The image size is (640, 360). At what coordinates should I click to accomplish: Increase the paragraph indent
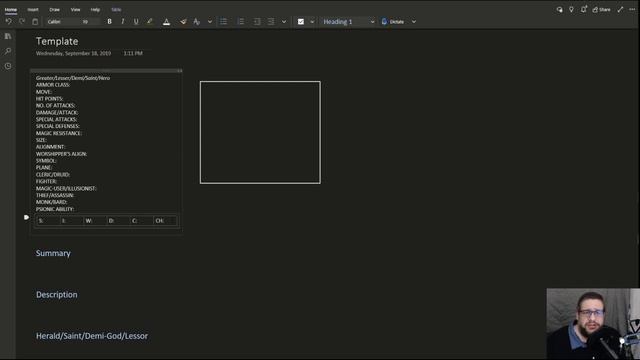(271, 22)
